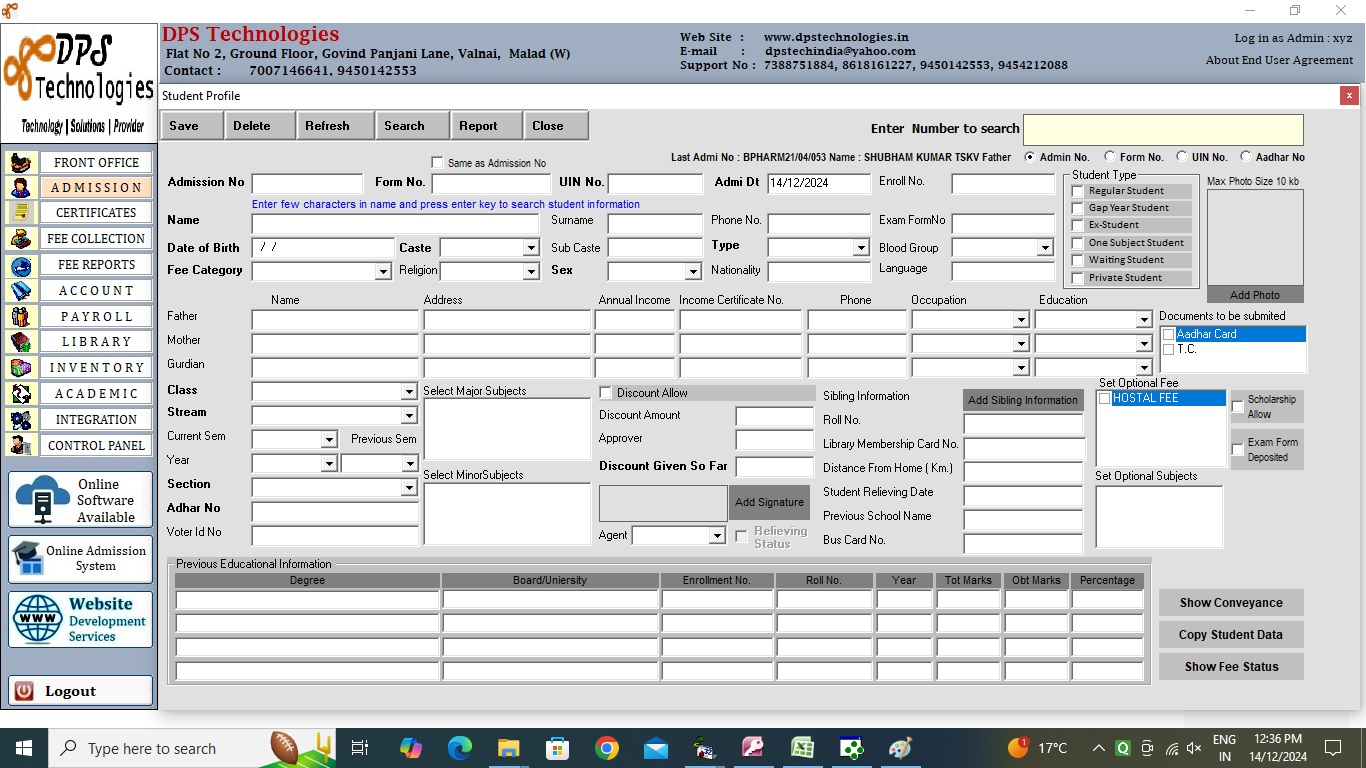
Task: Open the FEE COLLECTION menu
Action: (96, 239)
